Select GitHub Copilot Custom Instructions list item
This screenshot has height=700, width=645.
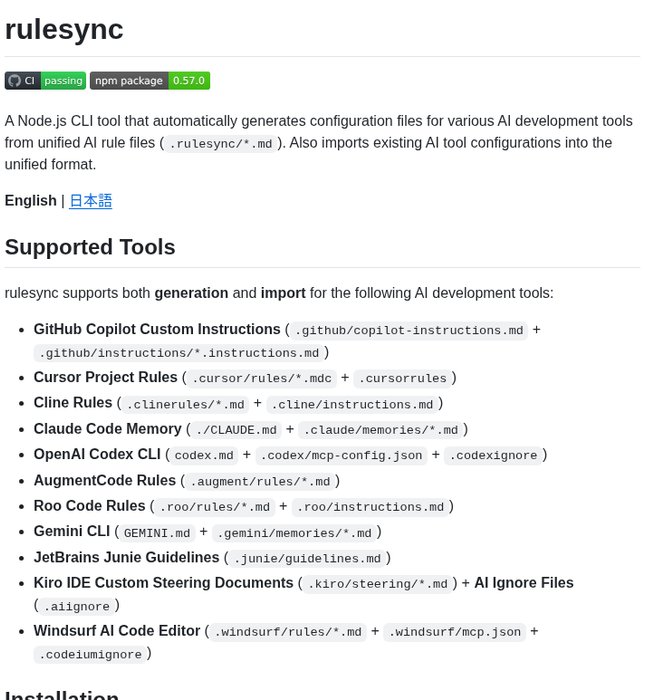pos(157,329)
